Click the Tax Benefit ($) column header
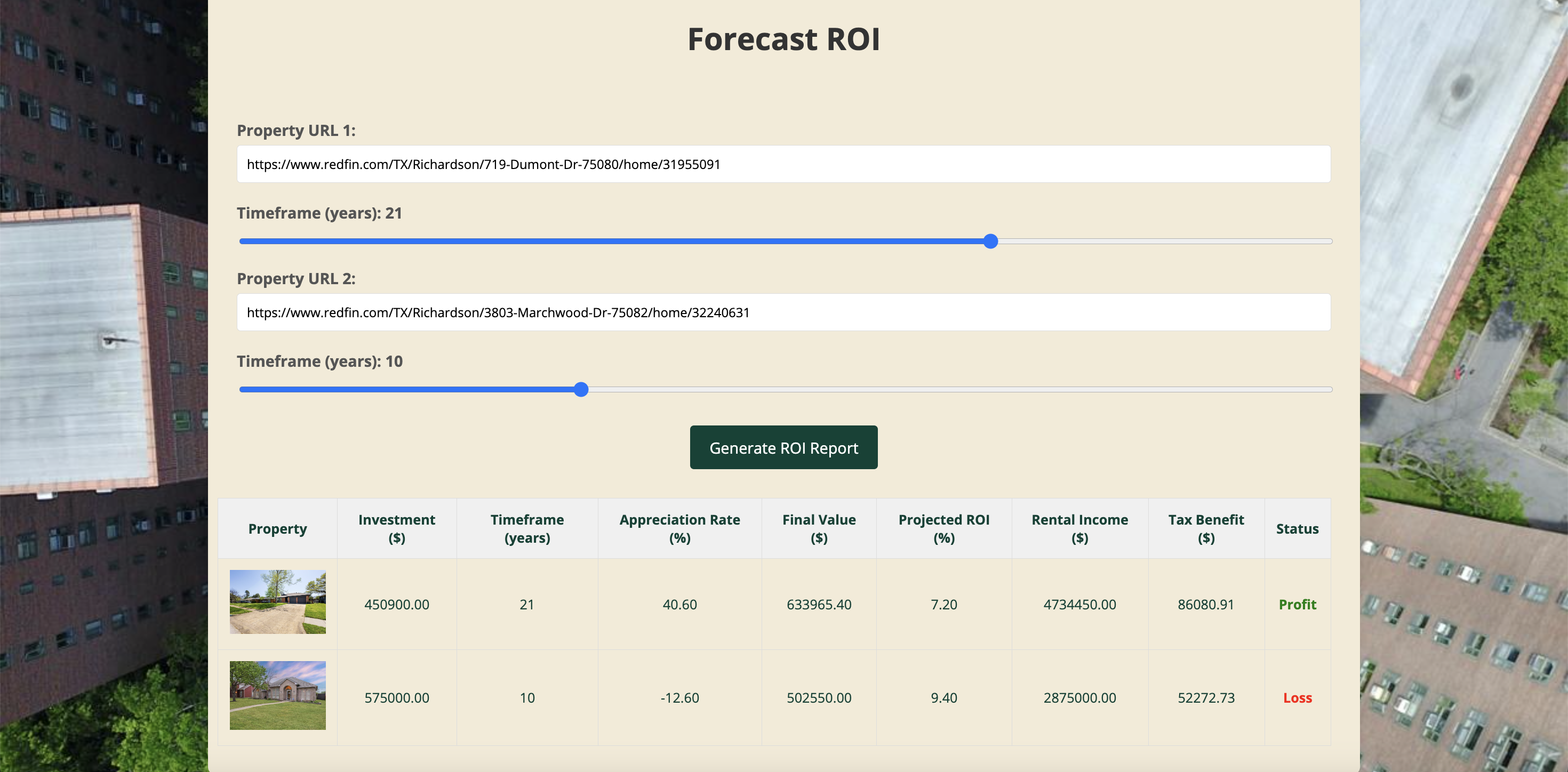Image resolution: width=1568 pixels, height=772 pixels. tap(1206, 529)
